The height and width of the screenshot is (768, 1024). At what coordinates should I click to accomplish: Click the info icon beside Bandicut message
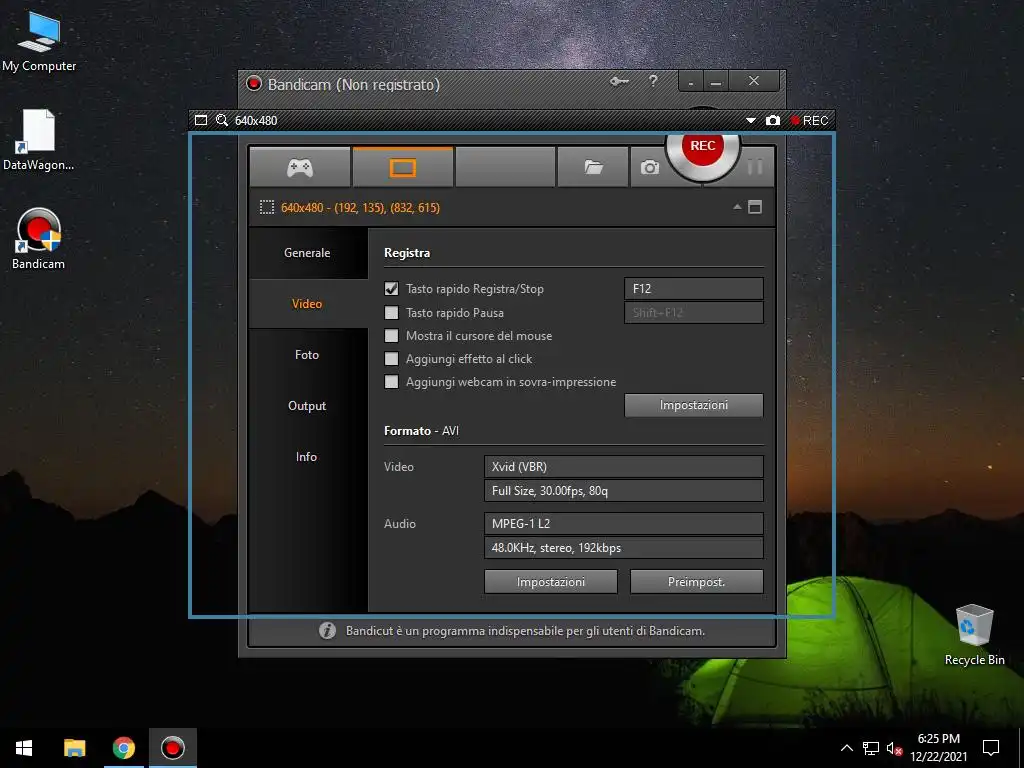coord(327,631)
